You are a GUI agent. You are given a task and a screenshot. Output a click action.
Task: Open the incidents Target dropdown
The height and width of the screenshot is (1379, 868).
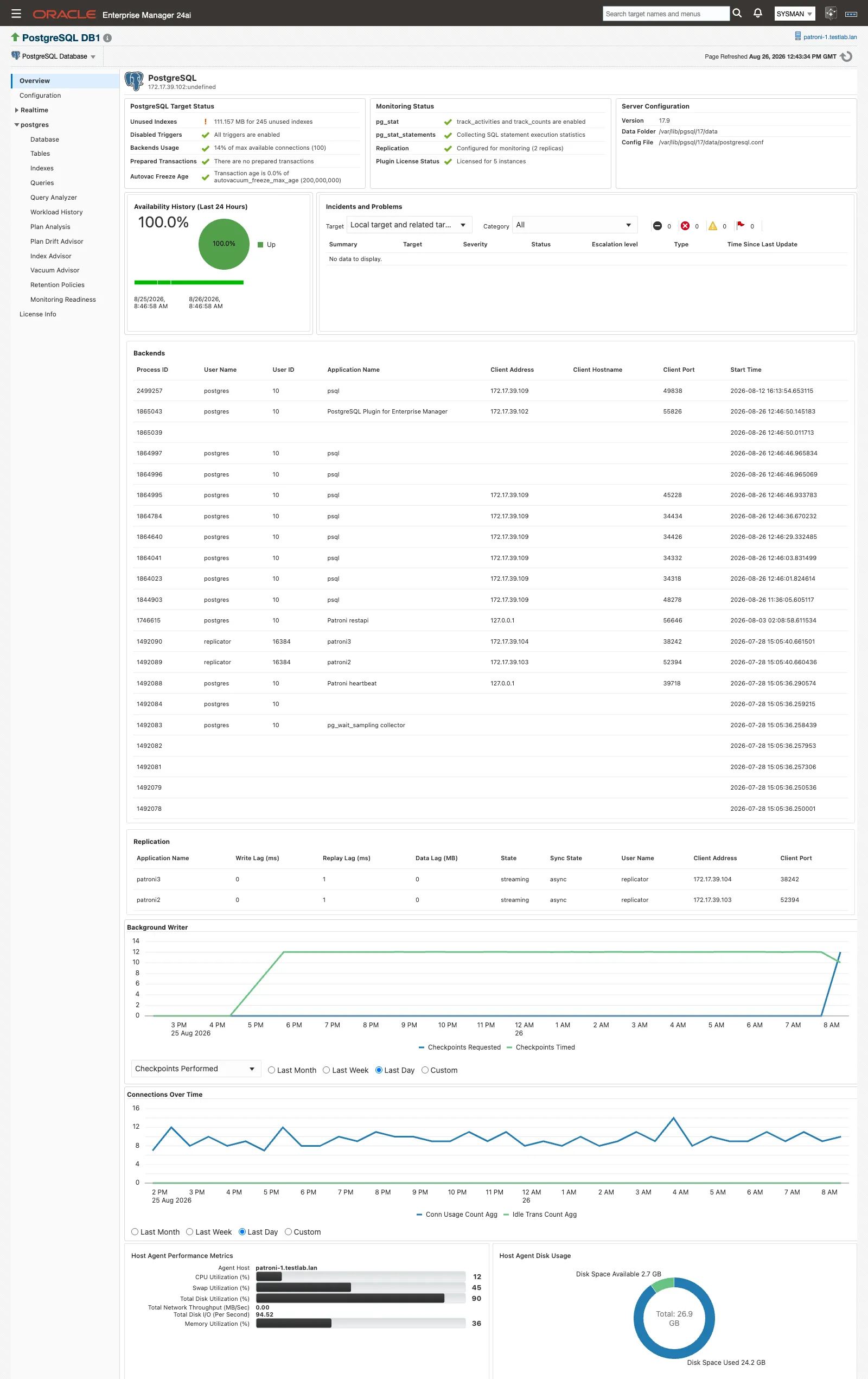410,225
